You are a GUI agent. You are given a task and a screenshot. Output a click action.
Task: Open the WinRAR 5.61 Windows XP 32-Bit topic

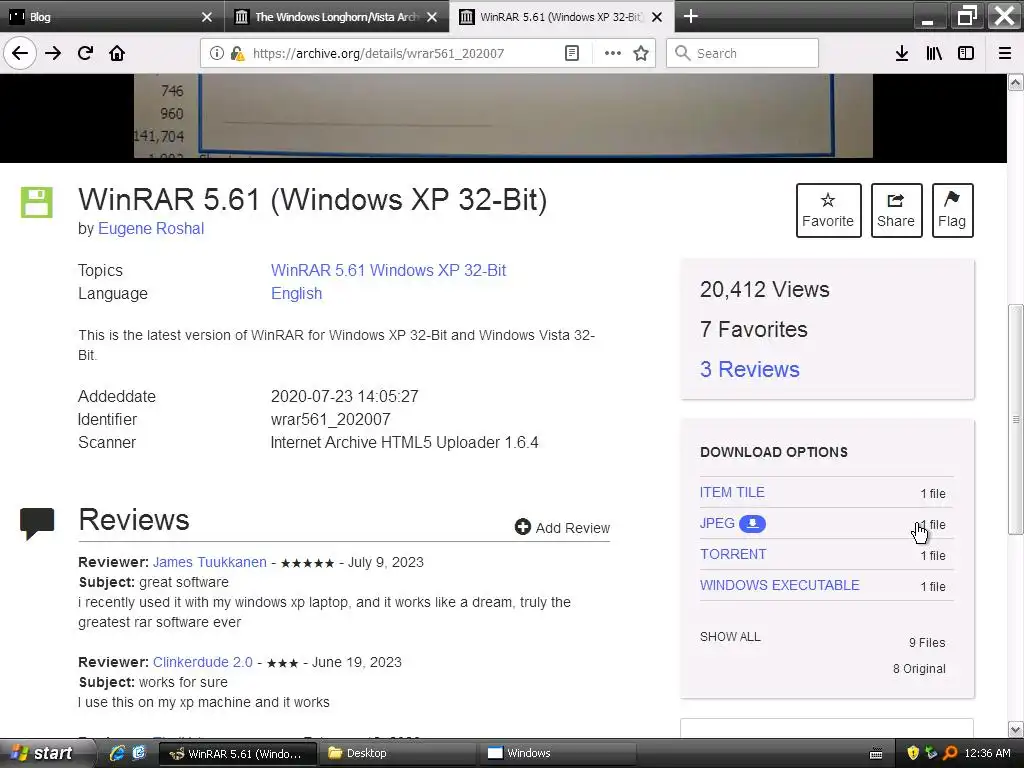(389, 270)
